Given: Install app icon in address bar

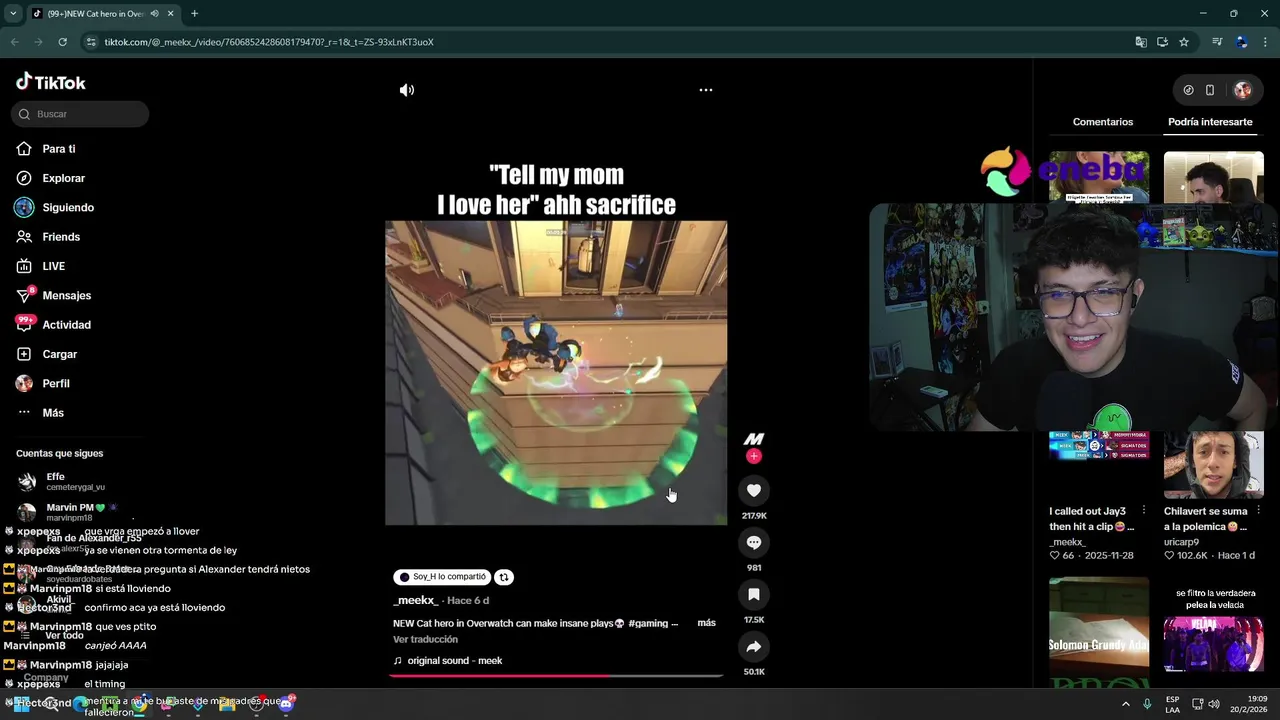Looking at the screenshot, I should coord(1162,42).
